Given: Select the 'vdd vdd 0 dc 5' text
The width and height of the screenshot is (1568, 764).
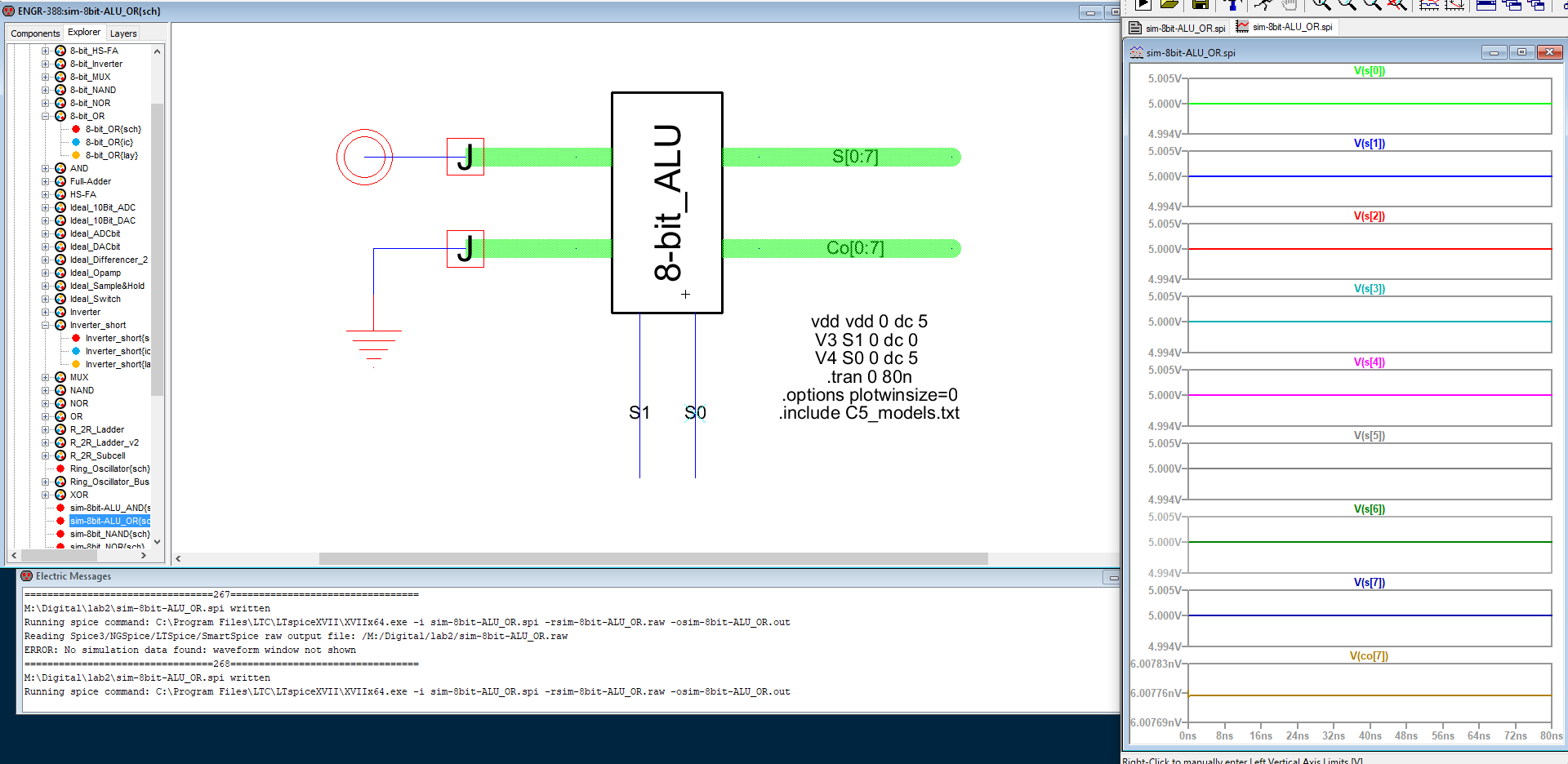Looking at the screenshot, I should pyautogui.click(x=869, y=322).
